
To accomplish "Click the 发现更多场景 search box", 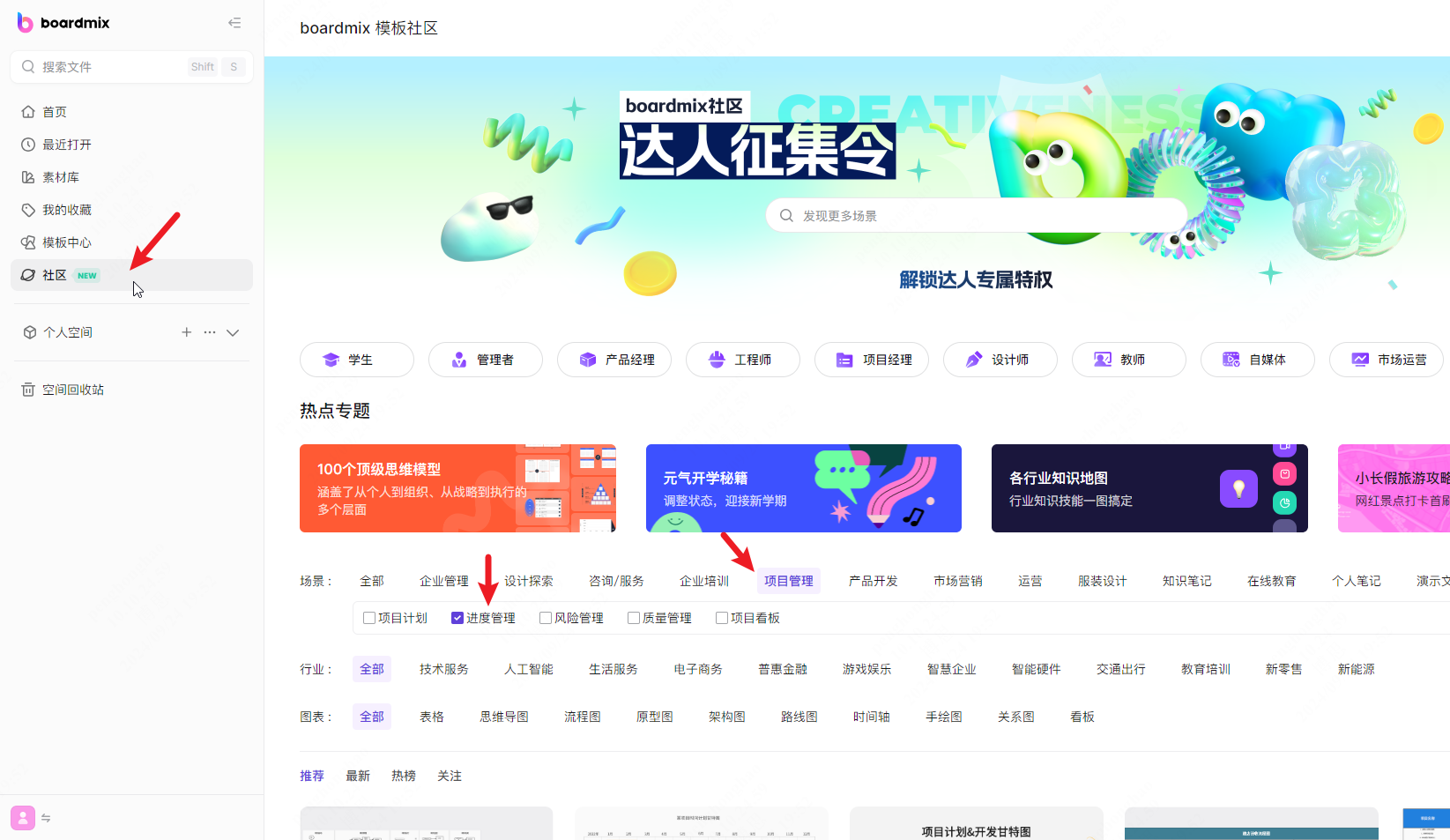I will [x=977, y=215].
